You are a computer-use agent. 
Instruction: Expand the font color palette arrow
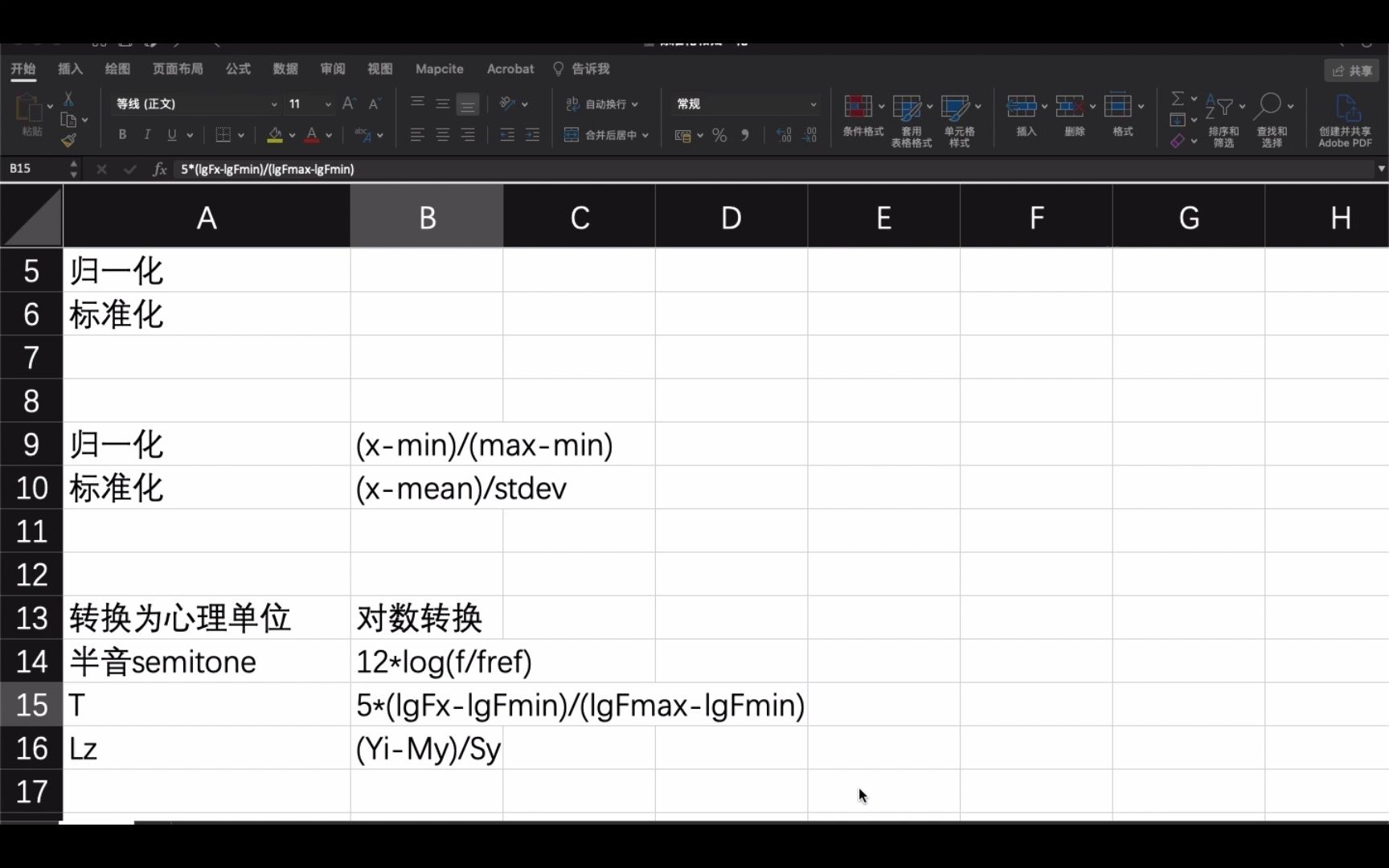click(x=329, y=135)
